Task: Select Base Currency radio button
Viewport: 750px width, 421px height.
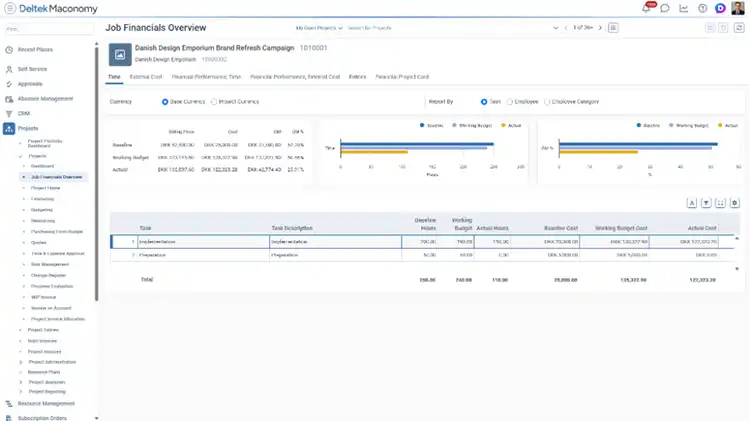Action: 165,102
